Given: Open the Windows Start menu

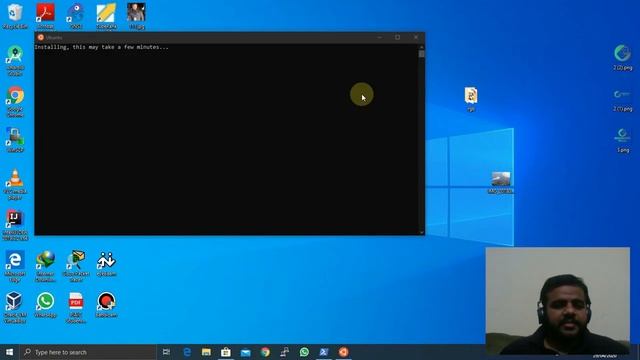Looking at the screenshot, I should coord(9,352).
